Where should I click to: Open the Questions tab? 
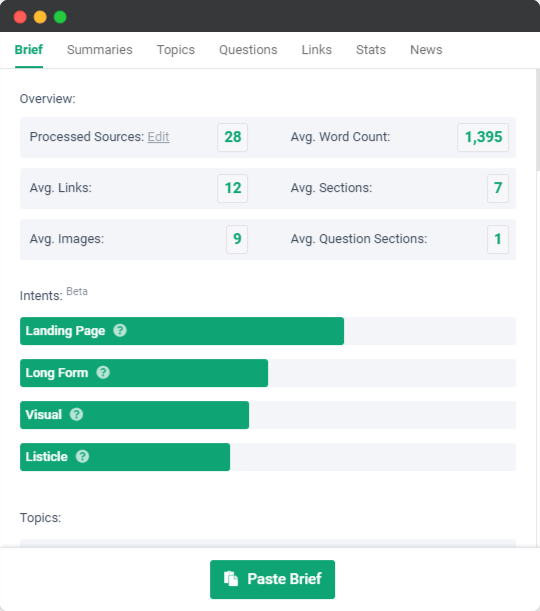point(248,50)
